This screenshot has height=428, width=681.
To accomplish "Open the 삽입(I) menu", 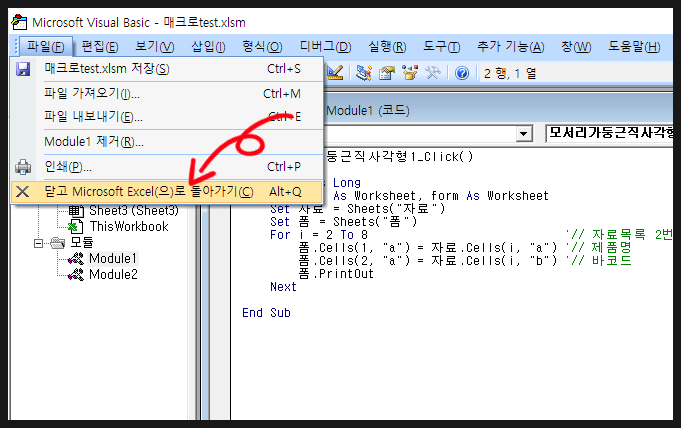I will 208,46.
